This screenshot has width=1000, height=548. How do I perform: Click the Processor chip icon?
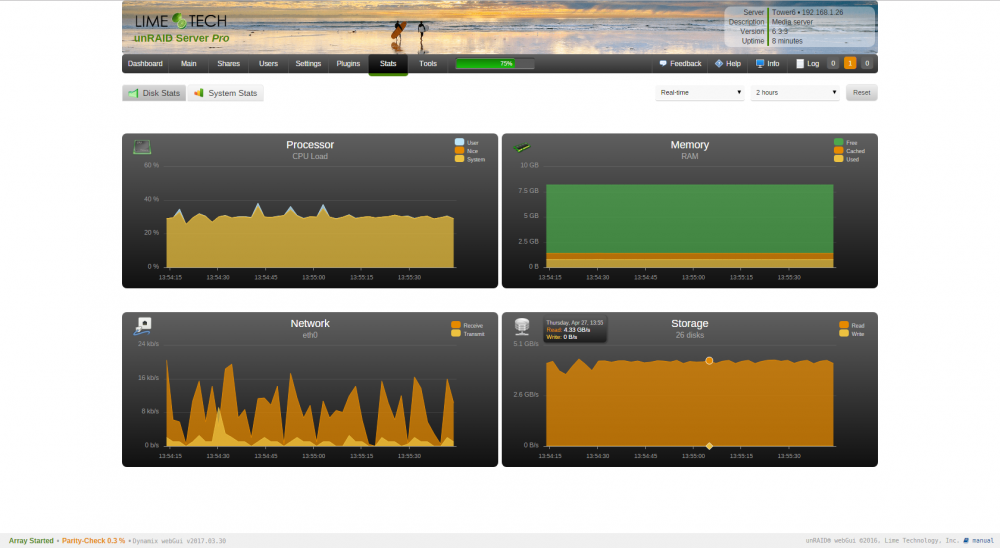[x=142, y=147]
